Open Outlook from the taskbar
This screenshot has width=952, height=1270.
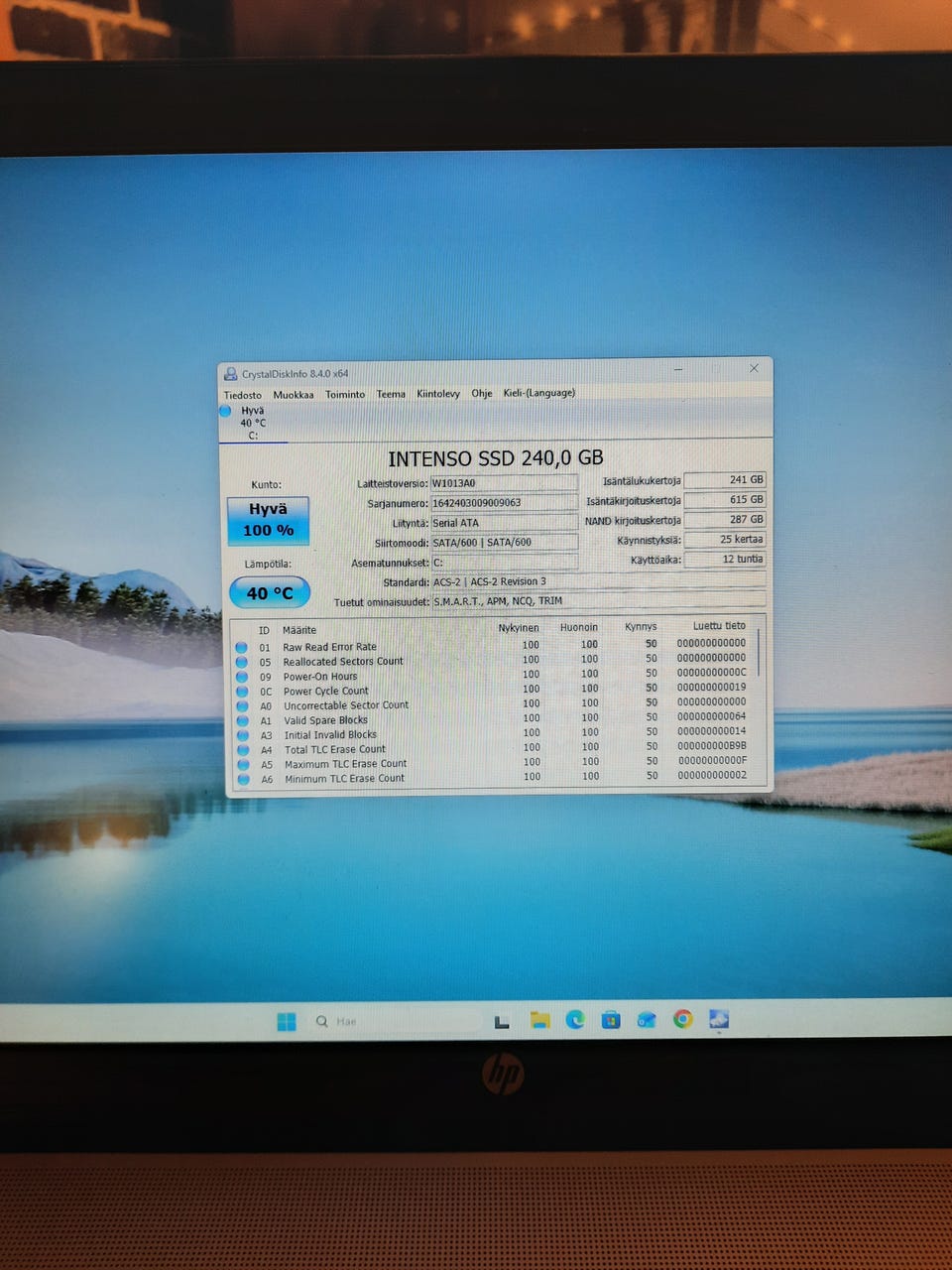click(x=647, y=1019)
